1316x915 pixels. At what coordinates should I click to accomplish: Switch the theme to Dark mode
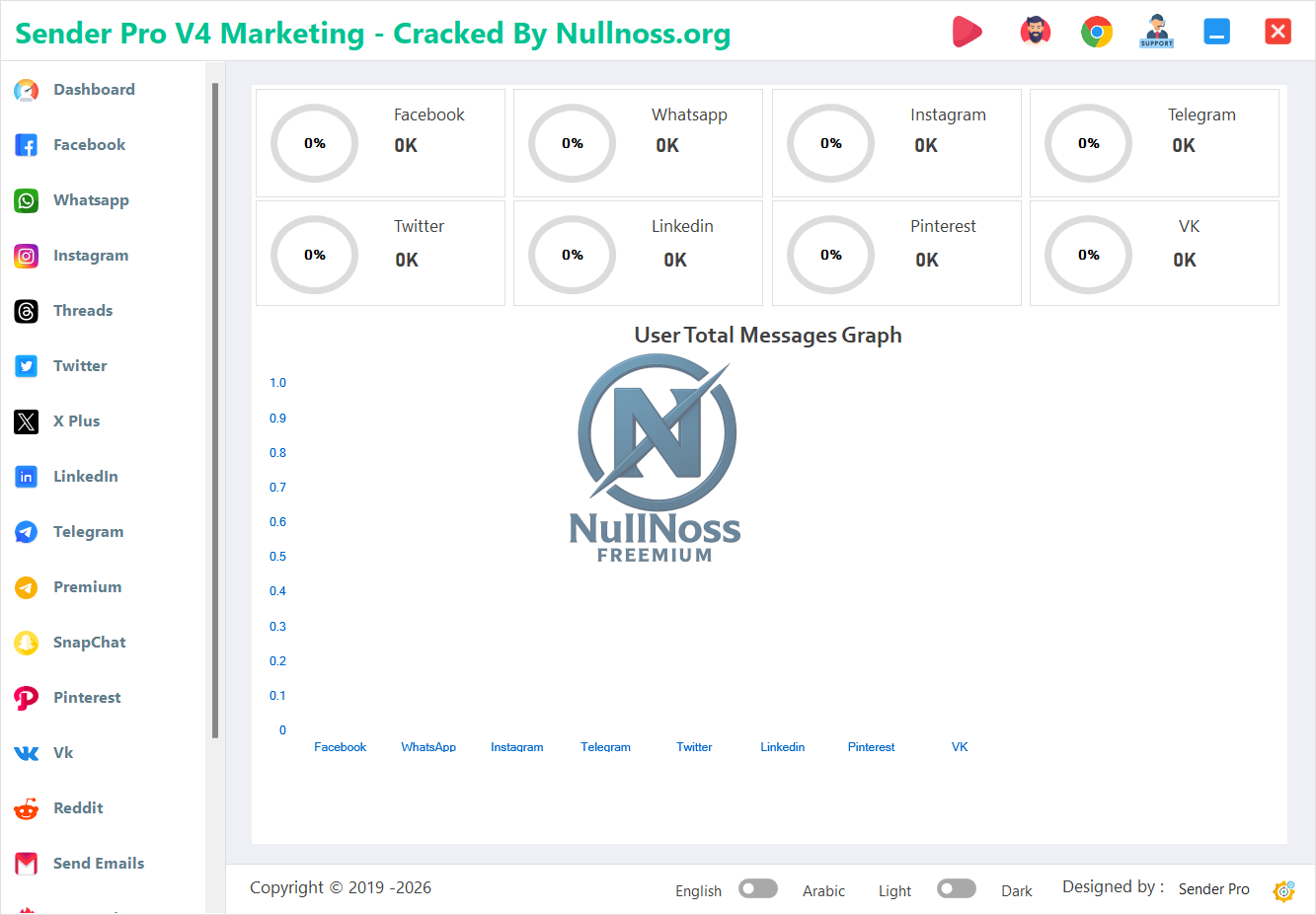[x=957, y=888]
